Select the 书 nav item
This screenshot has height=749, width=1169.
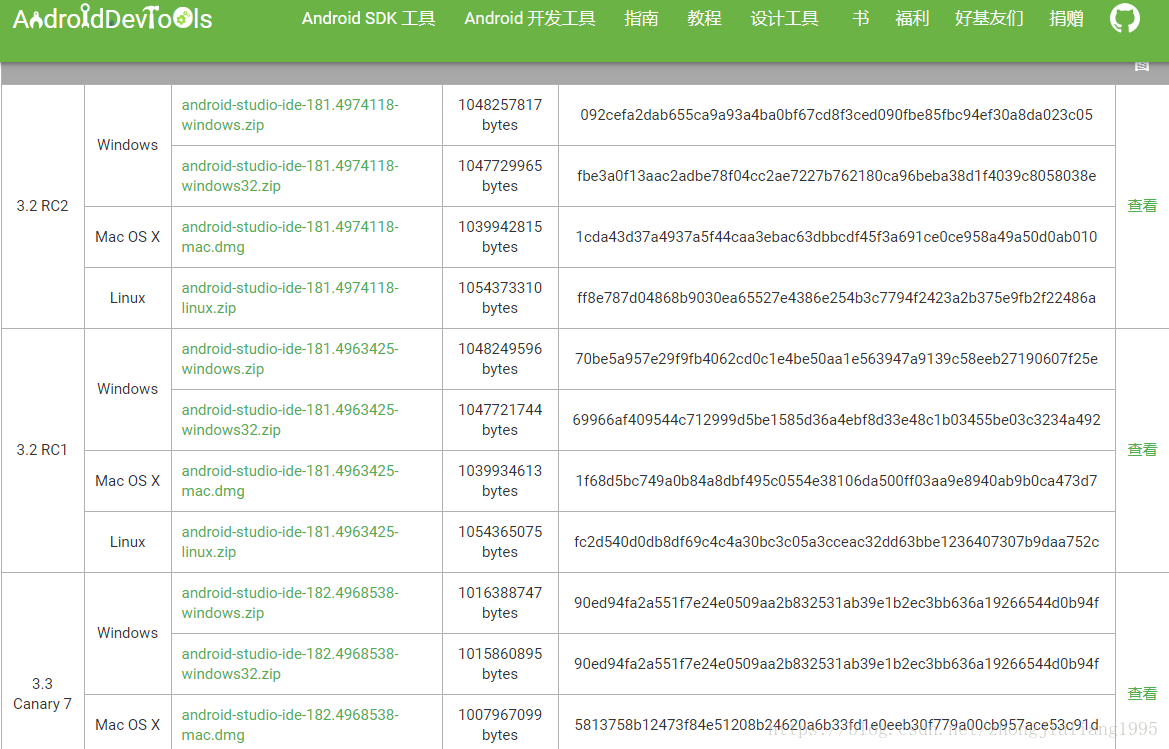click(x=860, y=19)
